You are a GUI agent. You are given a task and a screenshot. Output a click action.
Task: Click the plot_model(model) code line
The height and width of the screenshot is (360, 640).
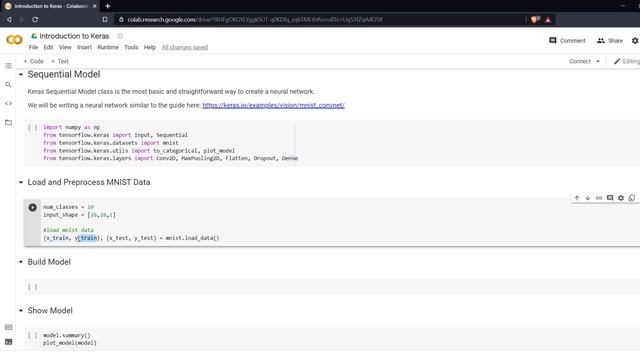click(70, 343)
